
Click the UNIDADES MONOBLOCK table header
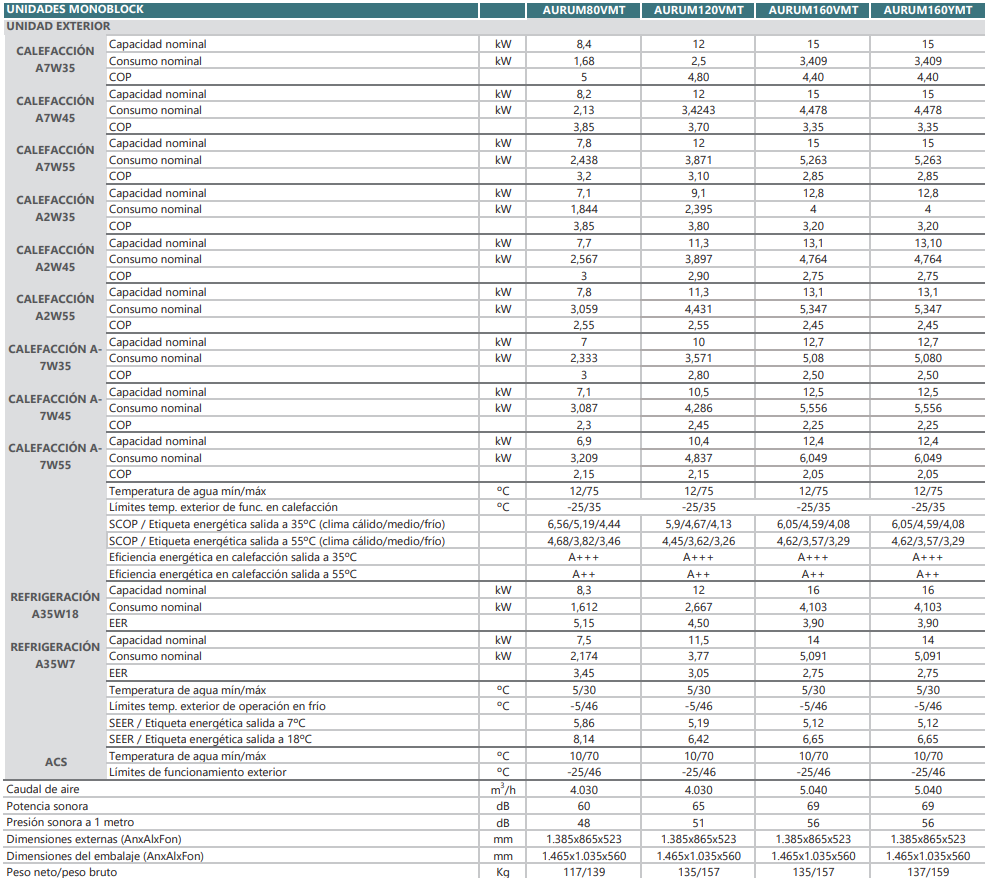[241, 9]
